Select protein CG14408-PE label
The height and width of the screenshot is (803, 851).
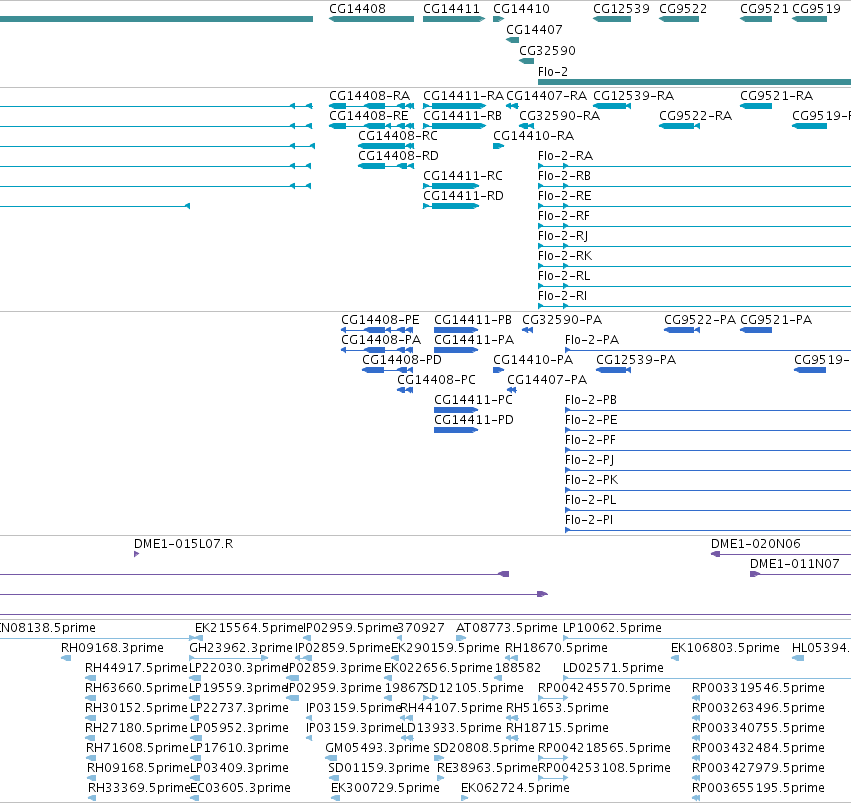tap(380, 320)
